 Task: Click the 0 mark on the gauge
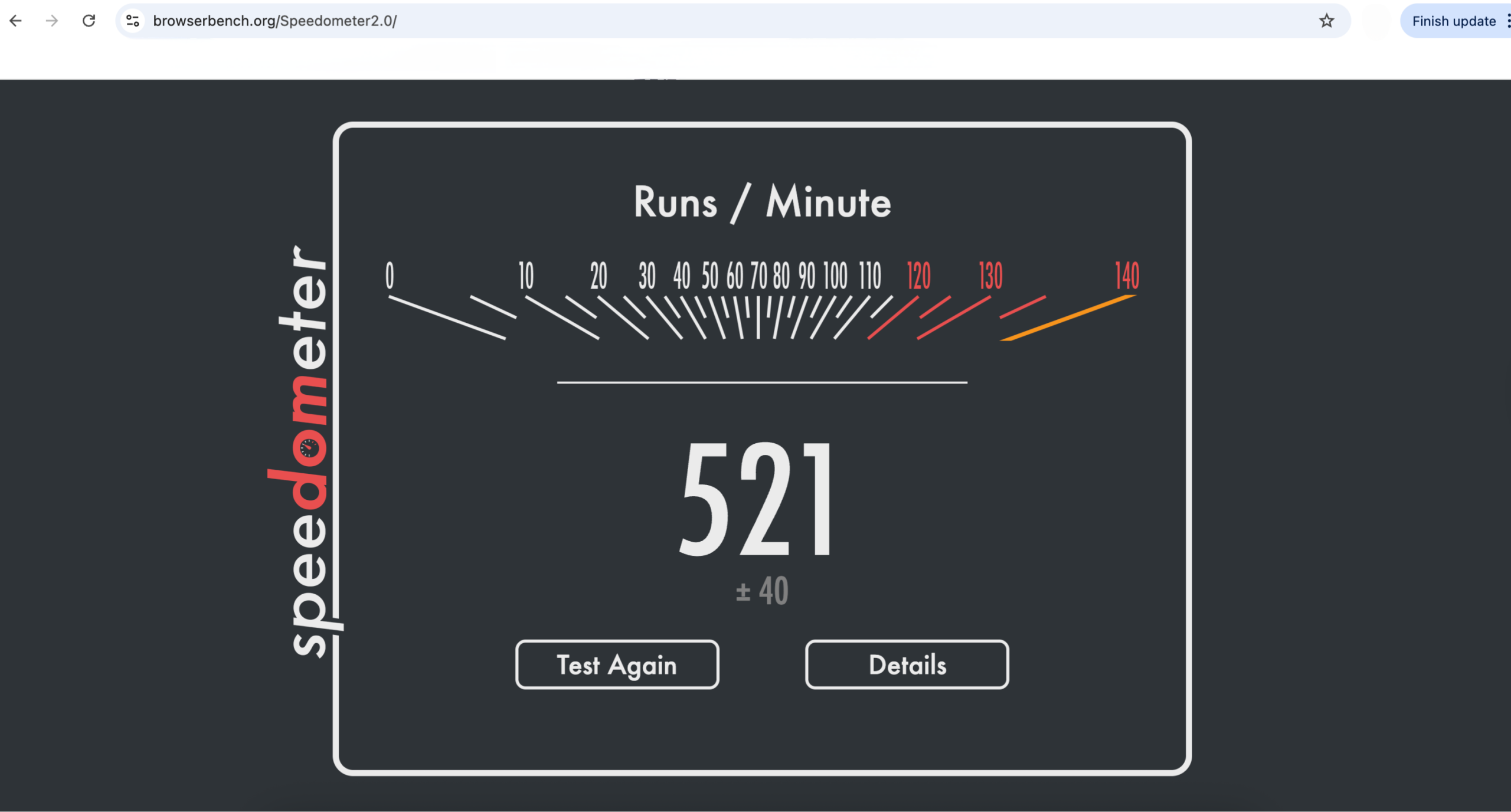click(389, 274)
